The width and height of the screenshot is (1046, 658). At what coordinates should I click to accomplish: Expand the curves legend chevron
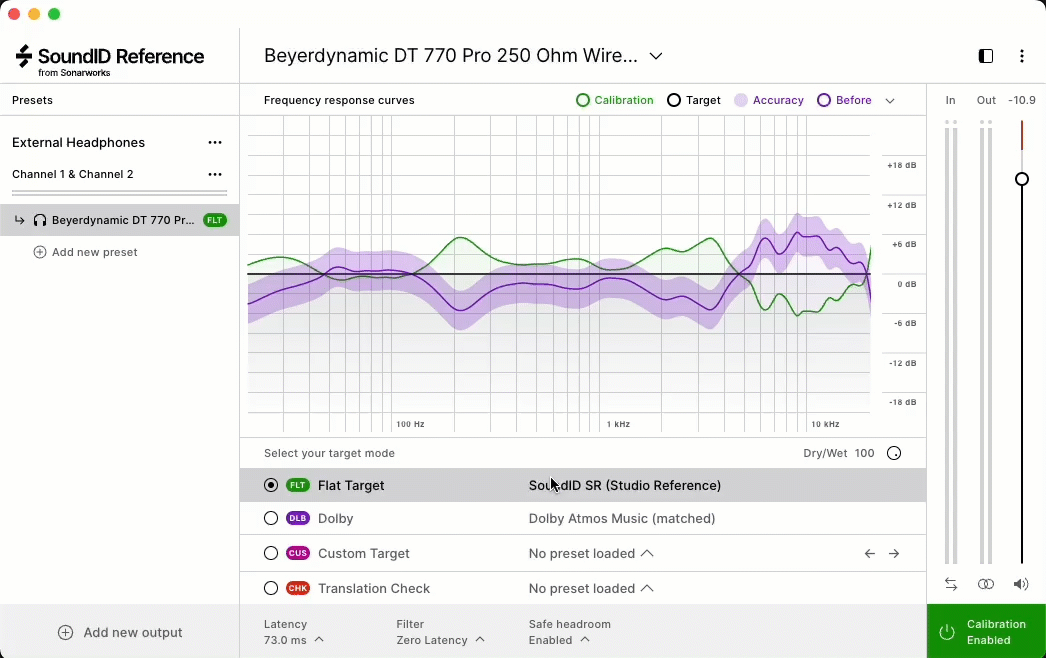point(889,101)
